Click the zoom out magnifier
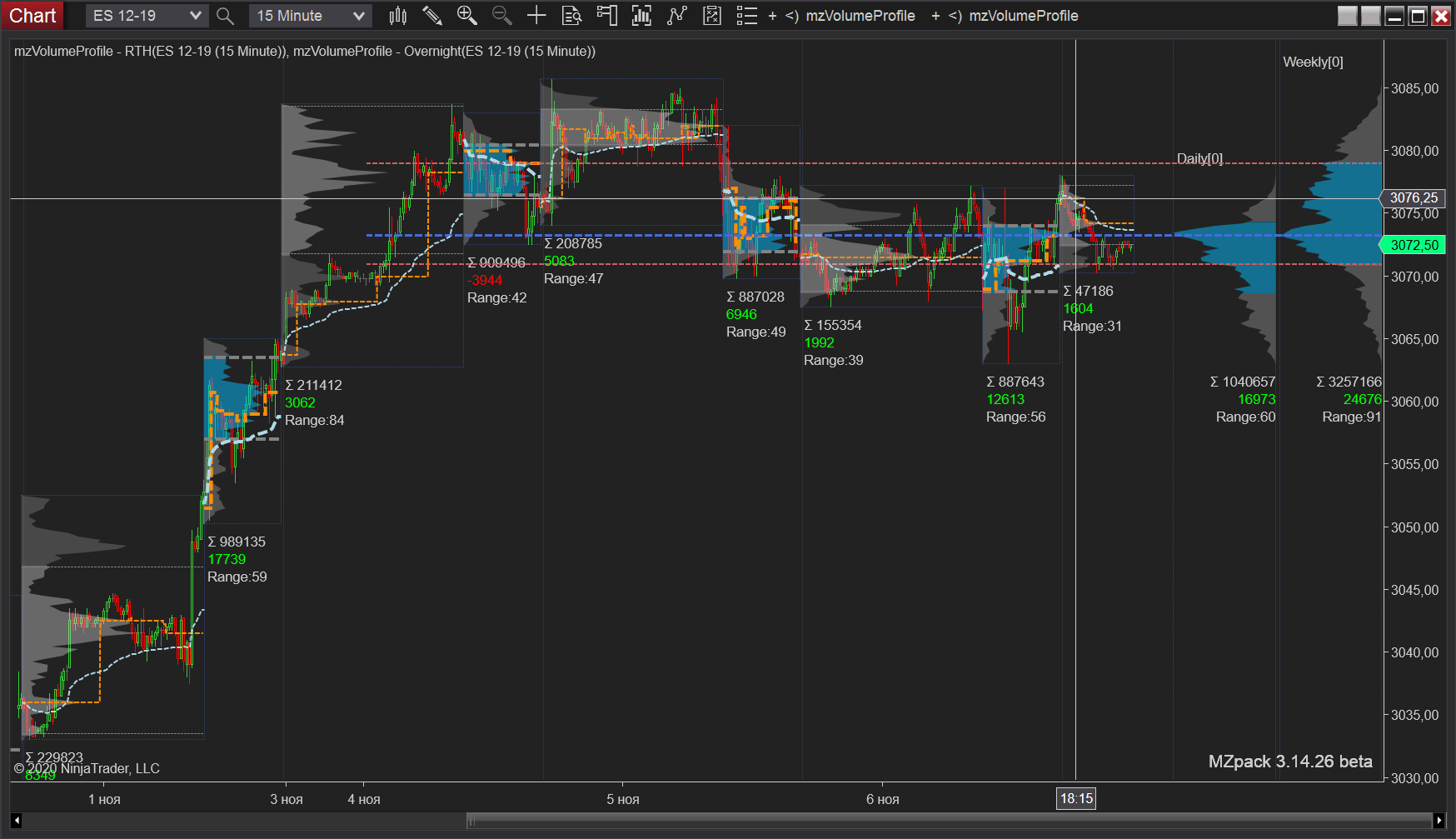The image size is (1456, 839). click(x=501, y=16)
